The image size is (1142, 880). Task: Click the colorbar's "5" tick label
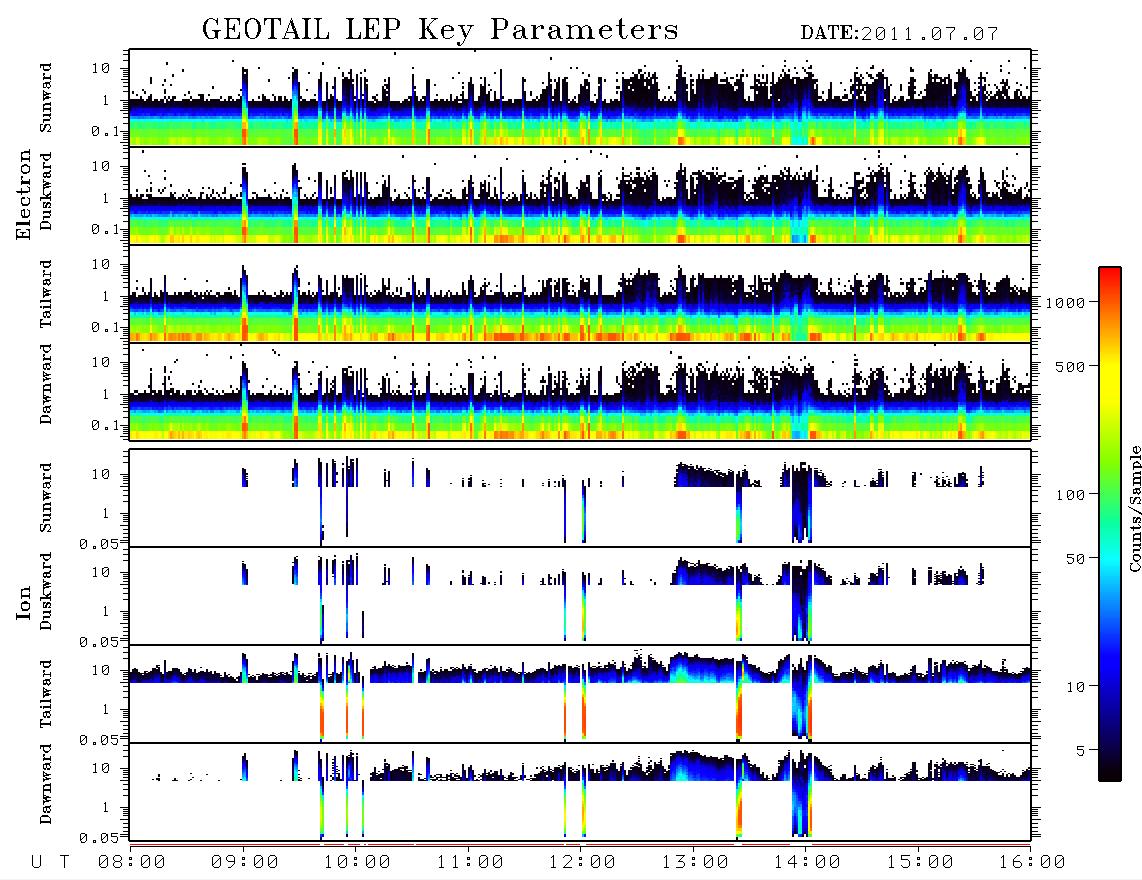coord(1081,751)
